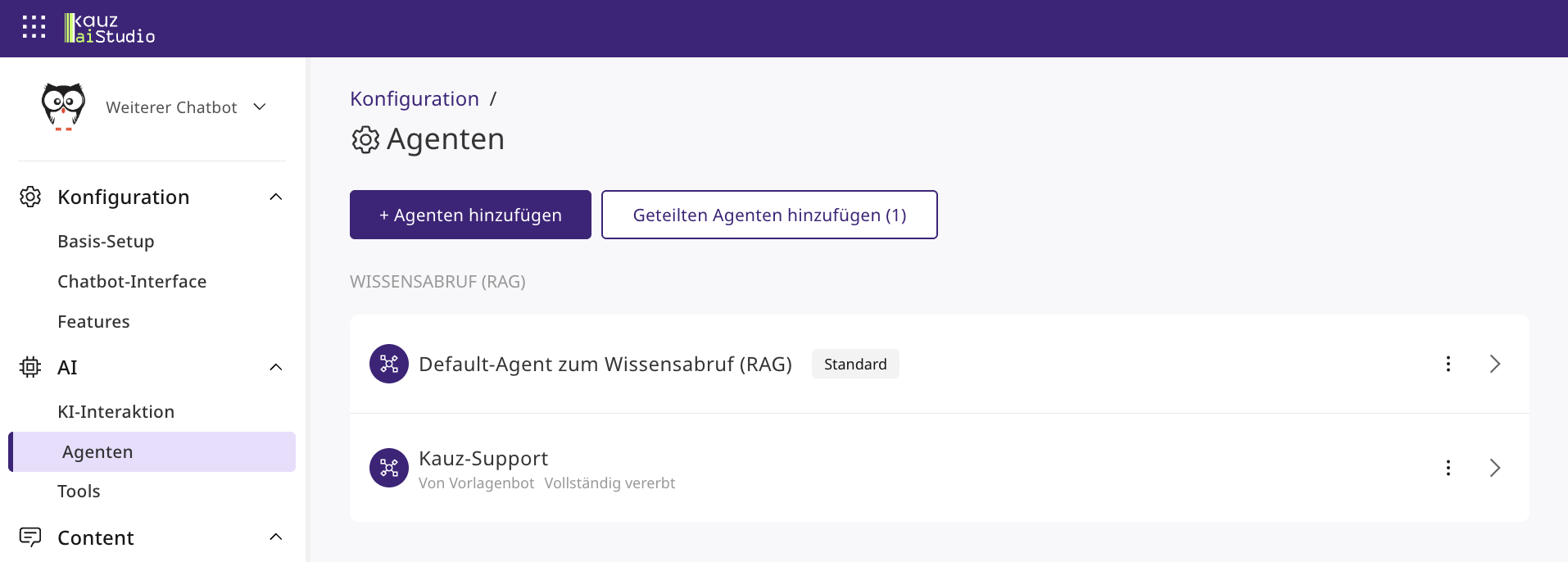Click + Agenten hinzufügen button

click(x=470, y=215)
